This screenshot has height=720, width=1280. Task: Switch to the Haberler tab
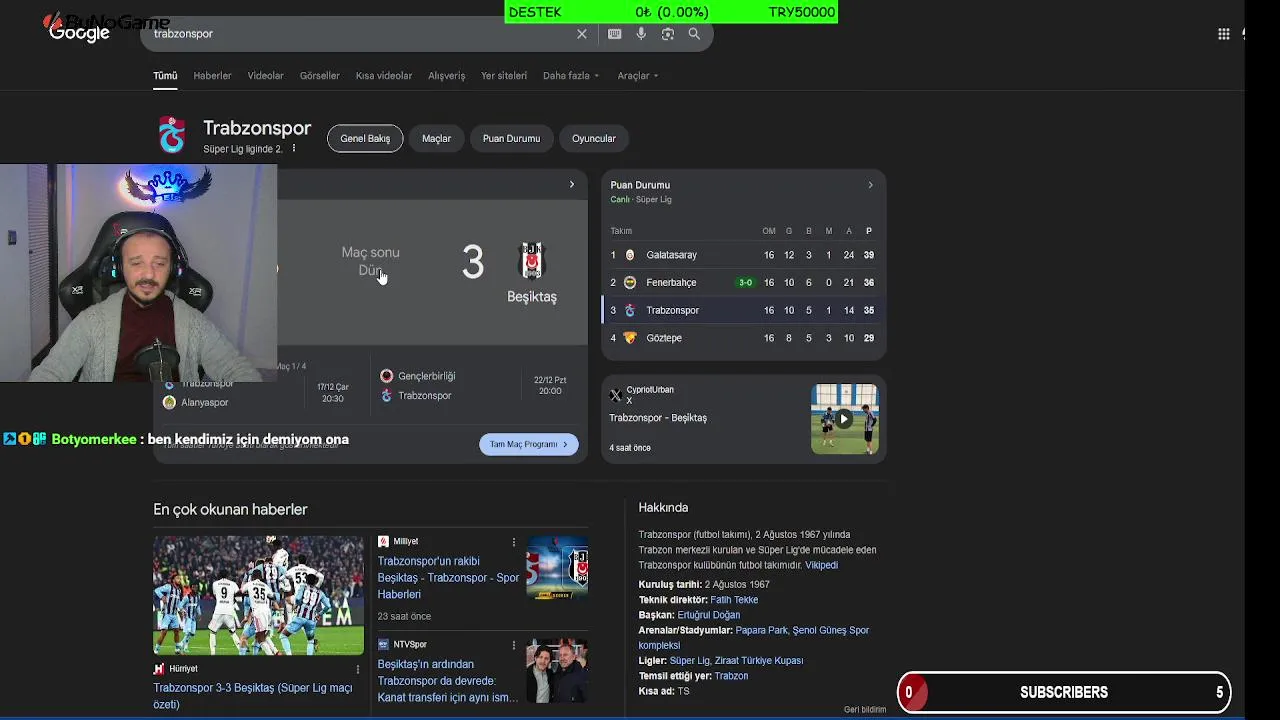(212, 76)
